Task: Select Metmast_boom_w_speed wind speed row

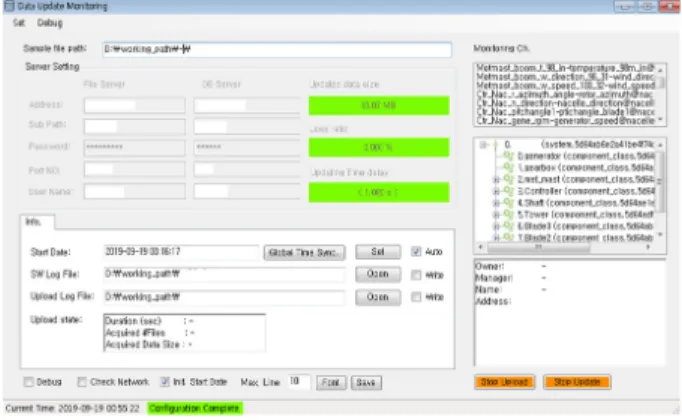Action: [x=565, y=85]
